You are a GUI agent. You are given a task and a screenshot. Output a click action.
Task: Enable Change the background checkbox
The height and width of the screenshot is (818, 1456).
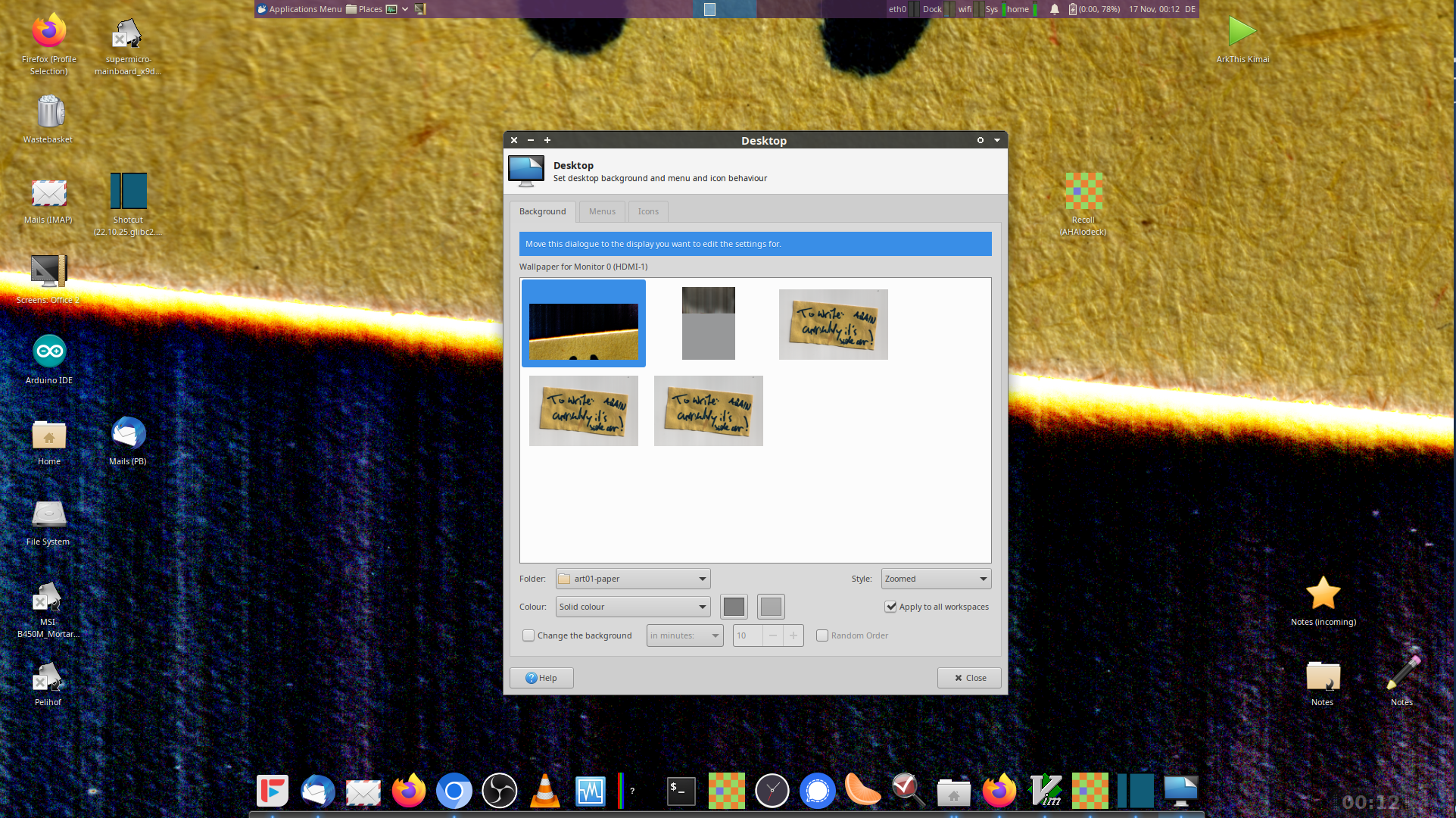tap(528, 635)
